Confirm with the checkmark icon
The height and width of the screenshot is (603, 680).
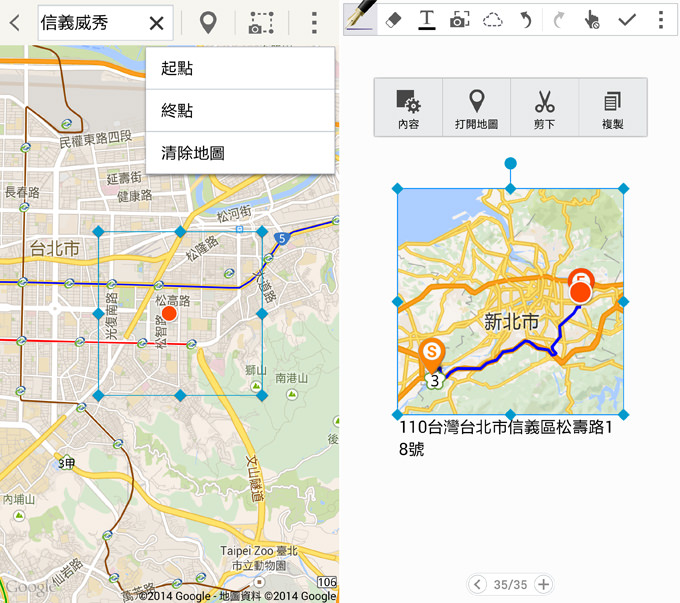pyautogui.click(x=627, y=20)
